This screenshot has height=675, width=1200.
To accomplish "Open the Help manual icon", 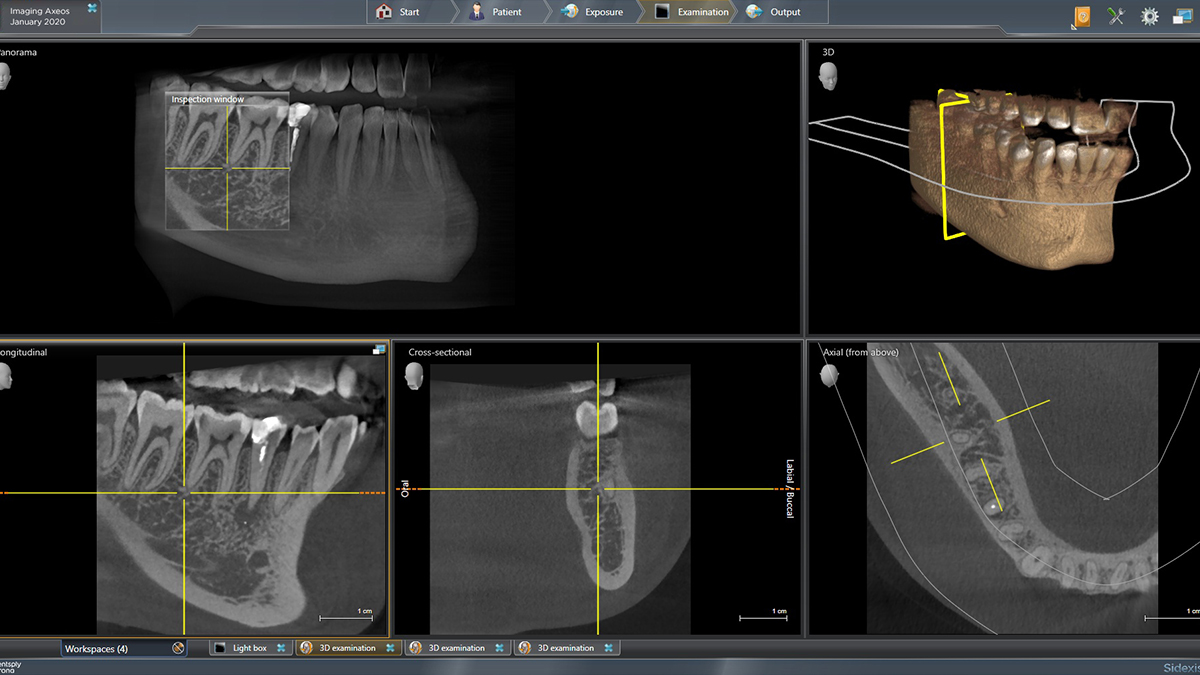I will (1082, 15).
